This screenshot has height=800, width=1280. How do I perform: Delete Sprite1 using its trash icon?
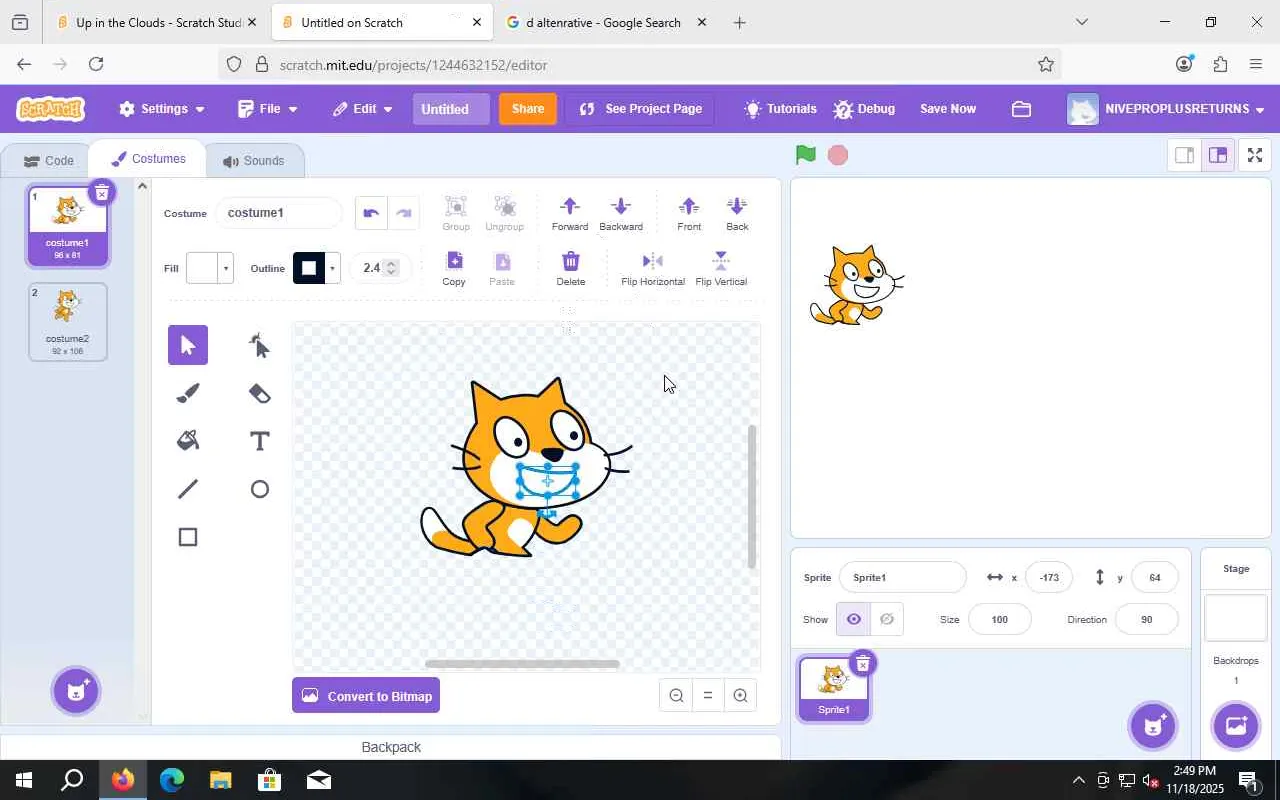(x=862, y=663)
